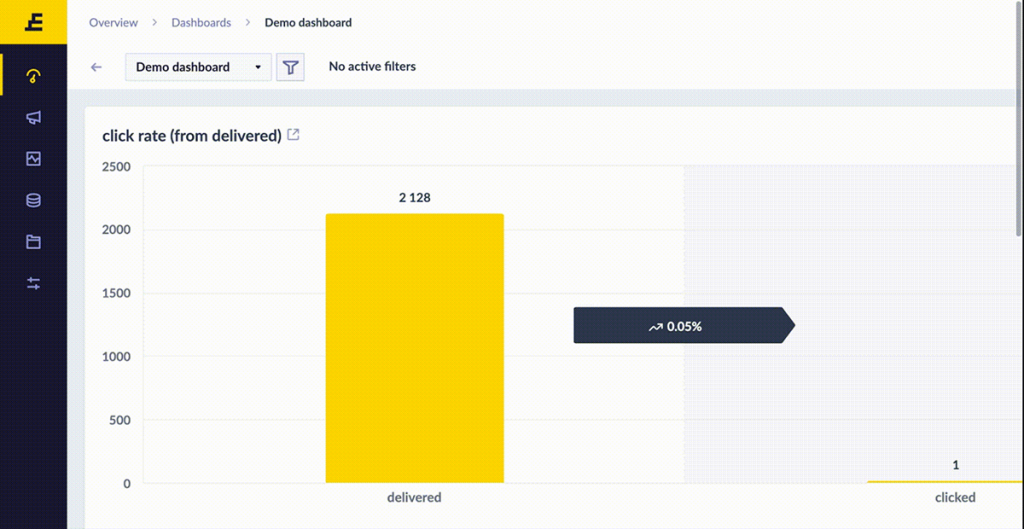Click the Exponea logo in top-left corner
The image size is (1024, 529).
[33, 21]
